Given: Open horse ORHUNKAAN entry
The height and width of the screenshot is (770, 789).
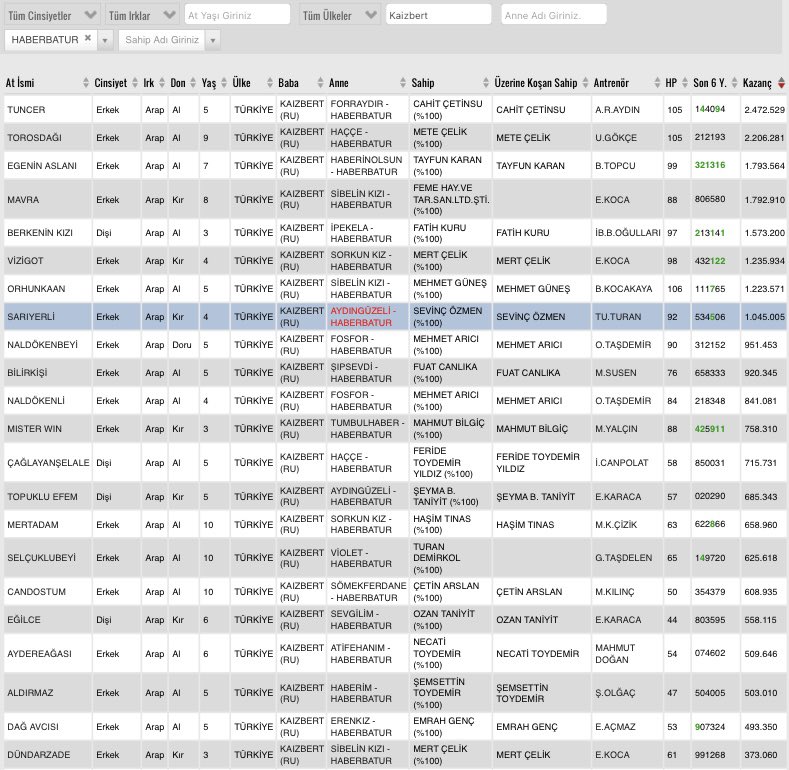Looking at the screenshot, I should point(36,289).
